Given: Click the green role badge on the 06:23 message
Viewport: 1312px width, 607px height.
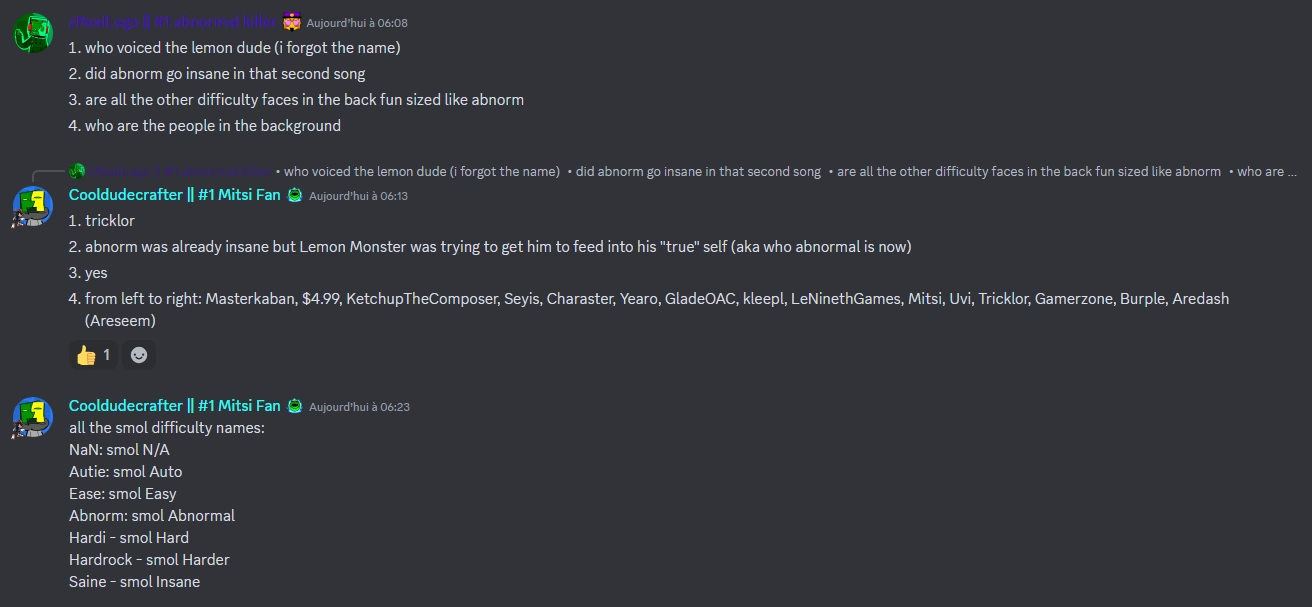Looking at the screenshot, I should 295,406.
